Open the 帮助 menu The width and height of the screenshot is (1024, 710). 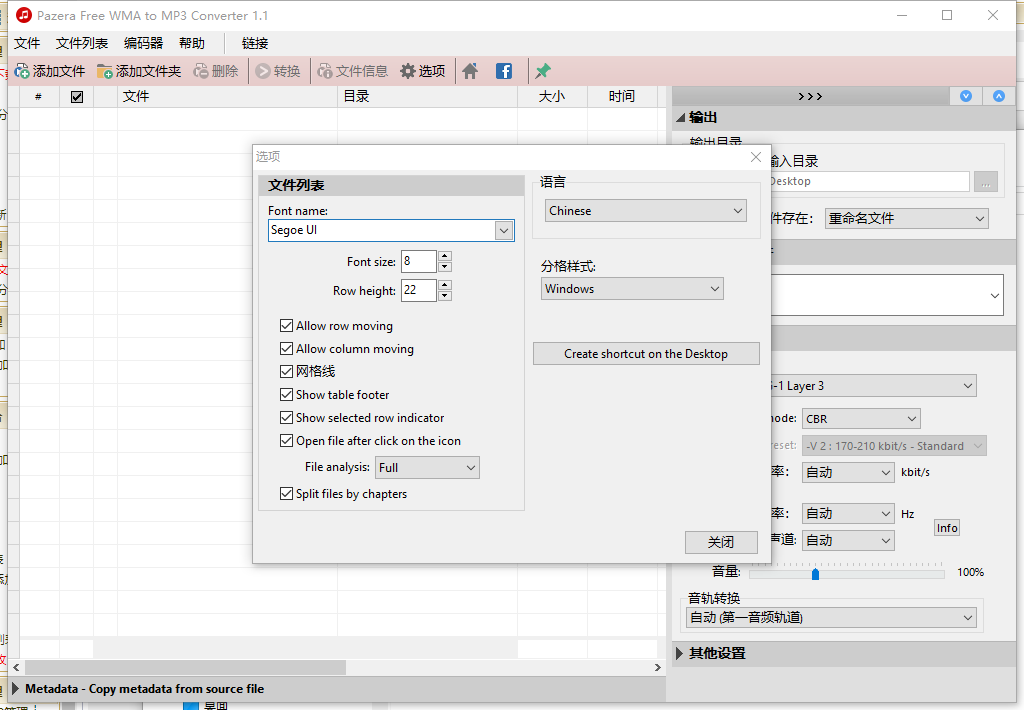tap(192, 43)
